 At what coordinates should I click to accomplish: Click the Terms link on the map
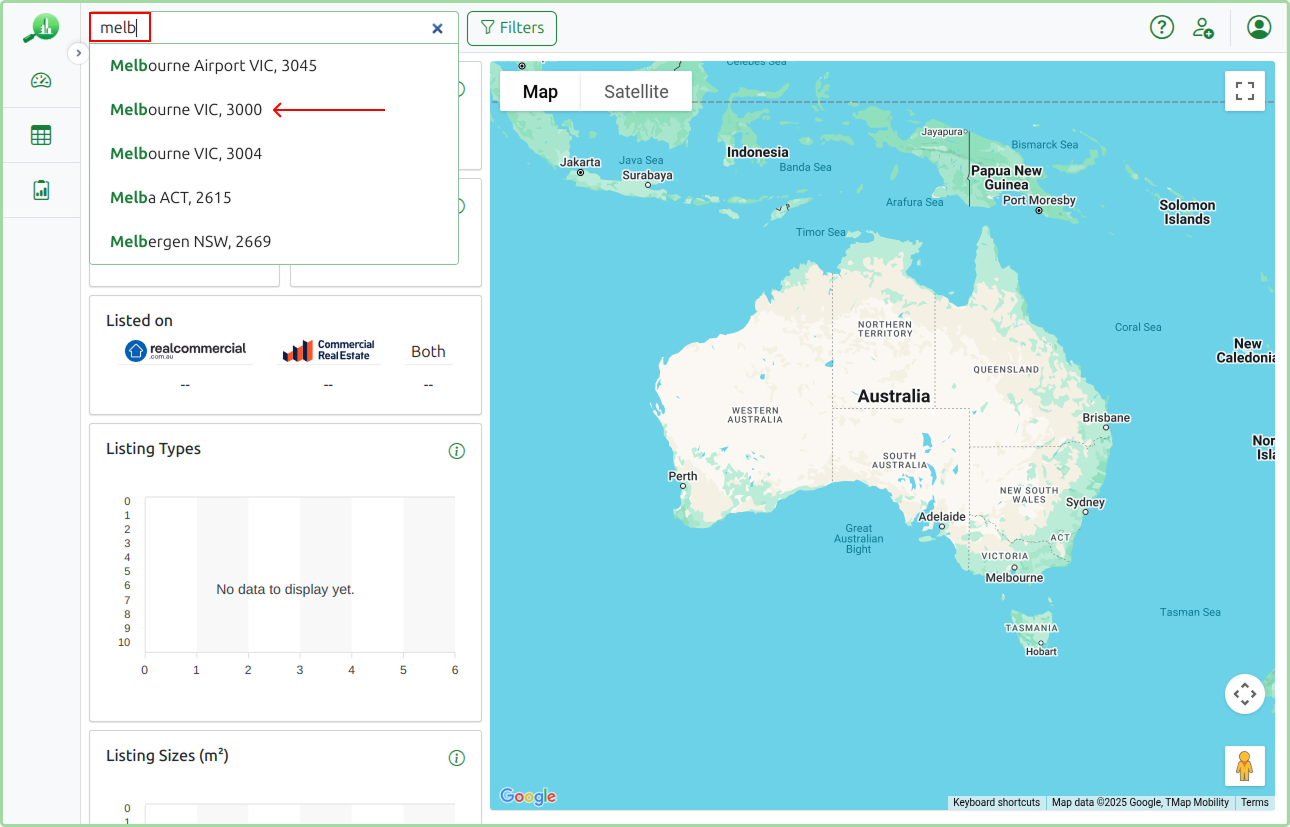pyautogui.click(x=1254, y=802)
